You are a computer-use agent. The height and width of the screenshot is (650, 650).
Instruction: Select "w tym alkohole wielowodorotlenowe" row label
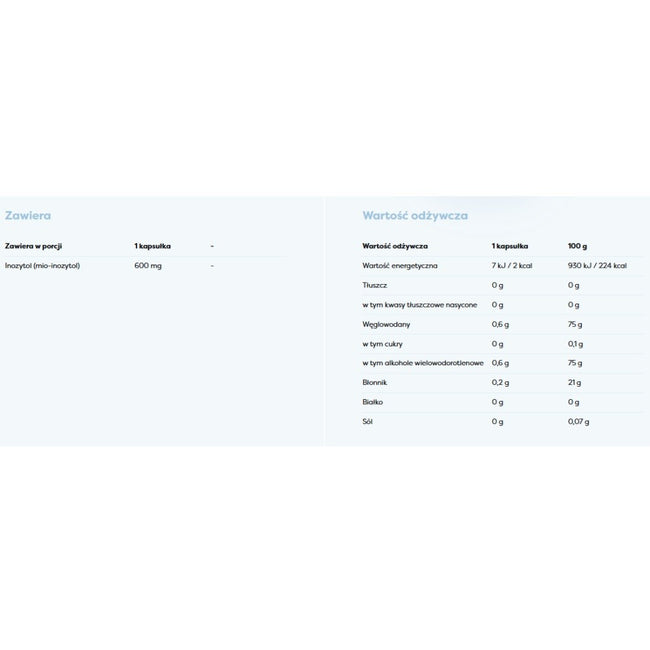click(423, 363)
